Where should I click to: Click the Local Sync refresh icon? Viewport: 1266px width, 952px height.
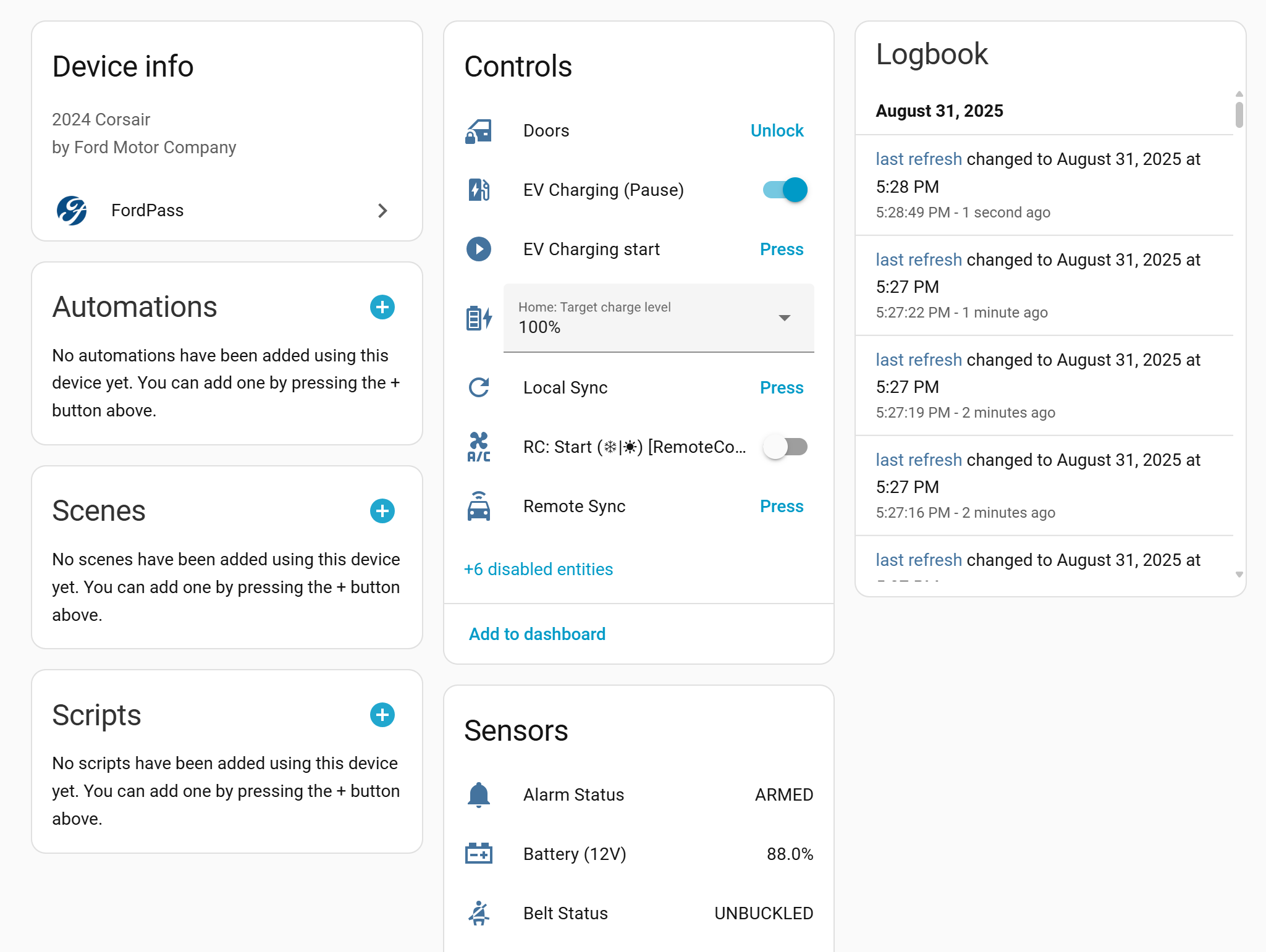pyautogui.click(x=478, y=387)
